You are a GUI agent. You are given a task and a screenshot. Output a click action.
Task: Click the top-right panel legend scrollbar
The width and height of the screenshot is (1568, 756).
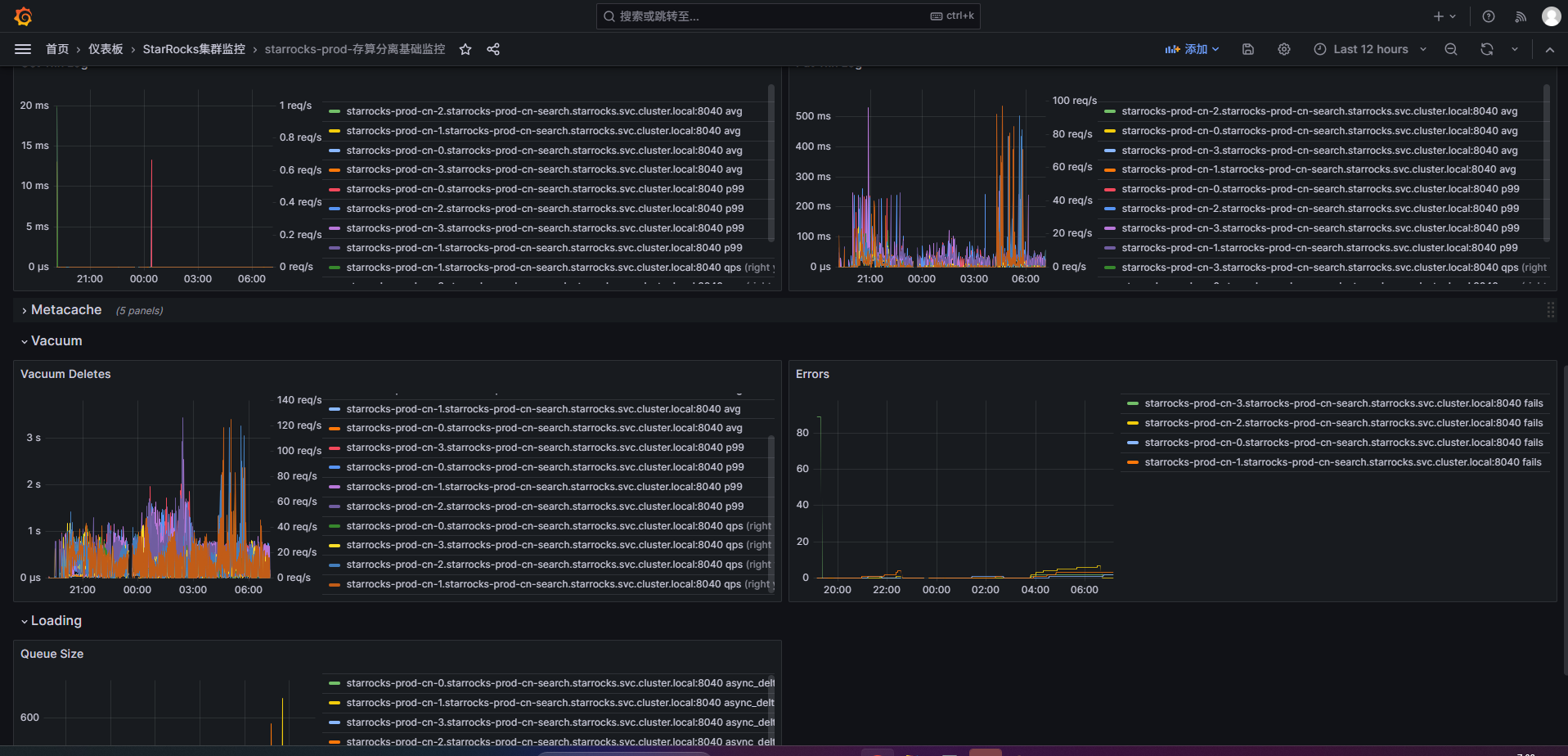tap(1547, 163)
